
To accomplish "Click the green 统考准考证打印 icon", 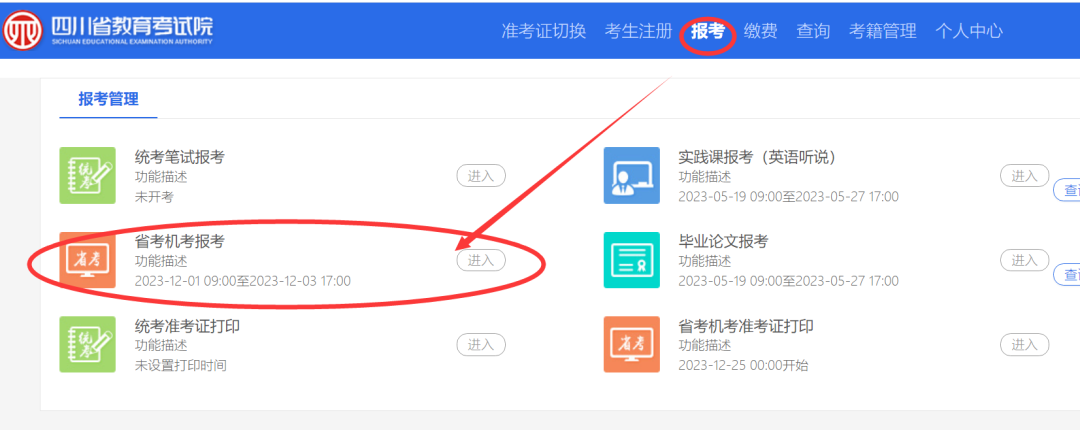I will coord(87,344).
